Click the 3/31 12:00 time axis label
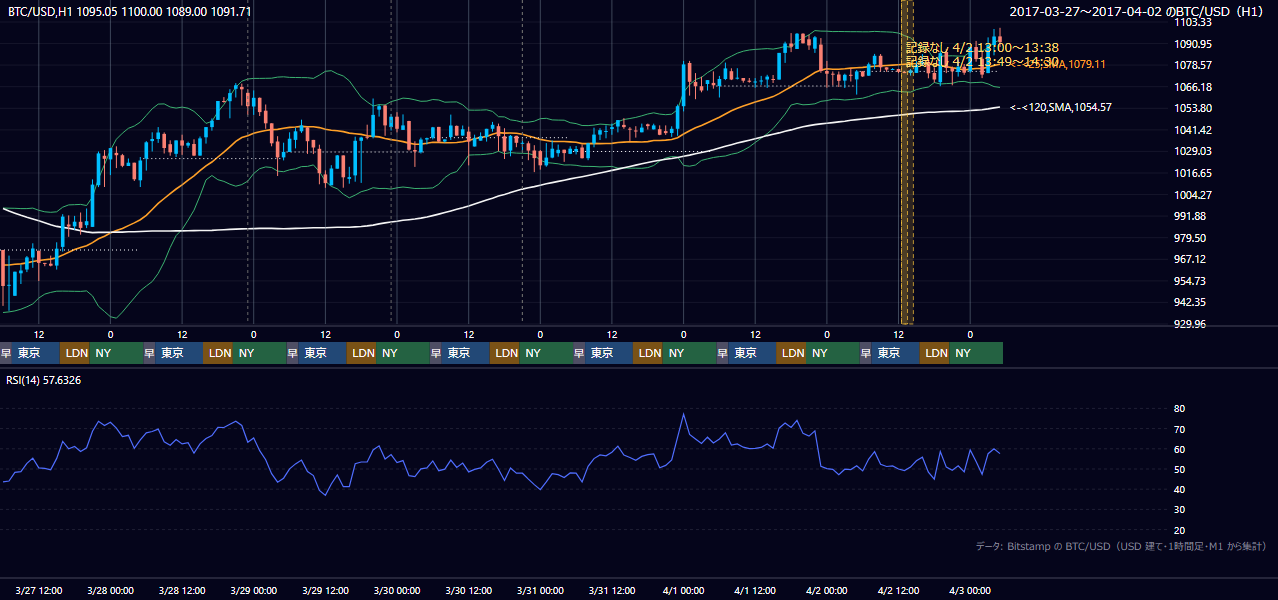The height and width of the screenshot is (600, 1278). [612, 590]
